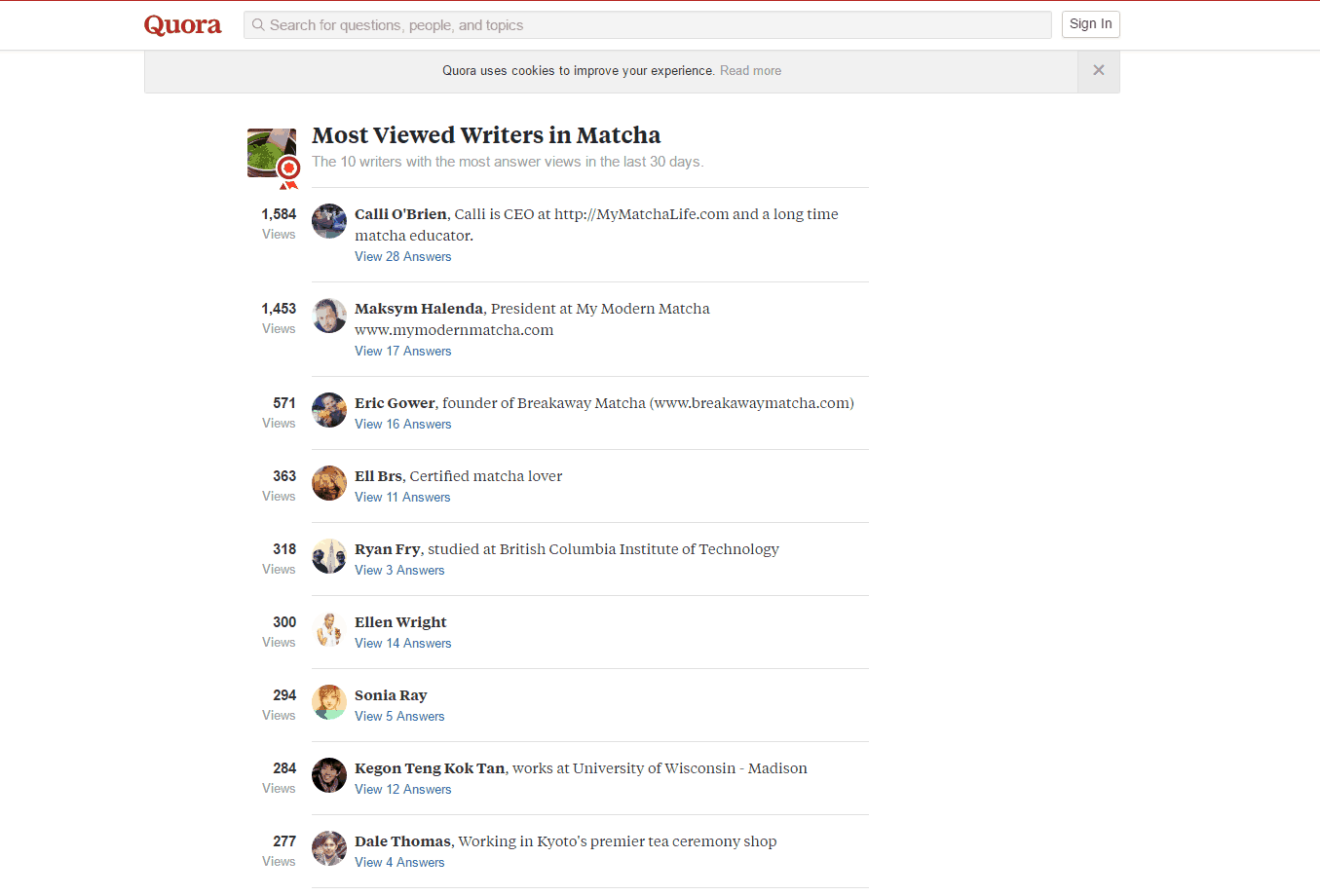This screenshot has height=896, width=1320.
Task: Click Kegon Teng Kok Tan's profile photo
Action: coord(329,775)
